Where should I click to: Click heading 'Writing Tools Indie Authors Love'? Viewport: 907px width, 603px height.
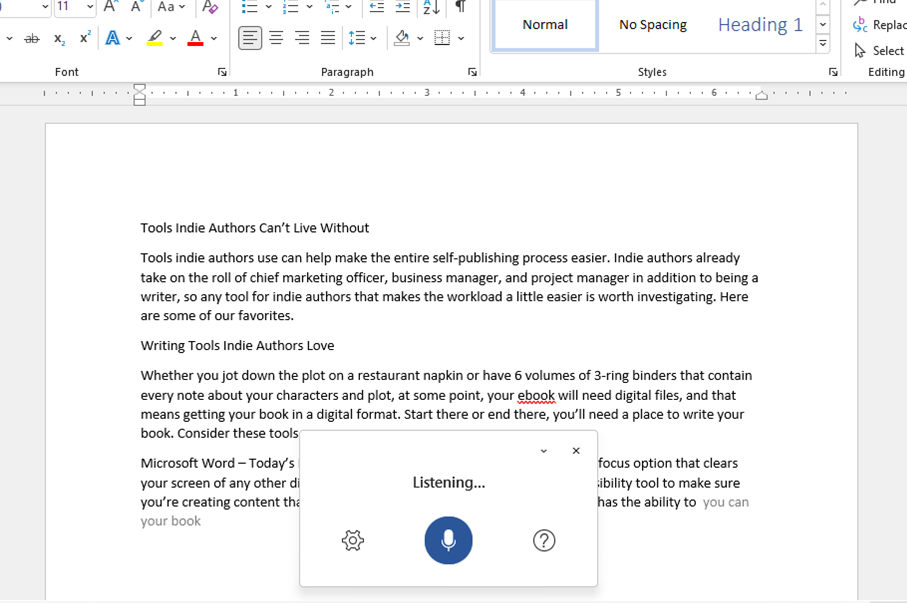pyautogui.click(x=237, y=345)
